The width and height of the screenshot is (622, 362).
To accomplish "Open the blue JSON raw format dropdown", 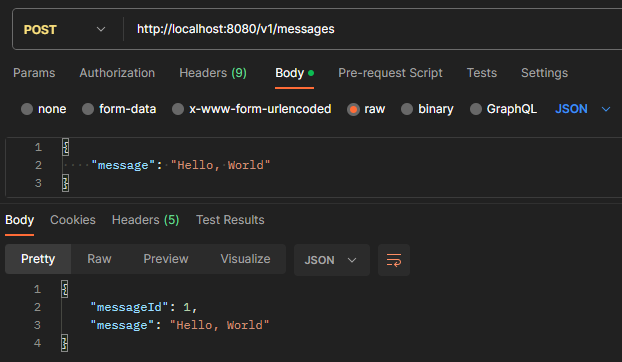I will tap(582, 109).
